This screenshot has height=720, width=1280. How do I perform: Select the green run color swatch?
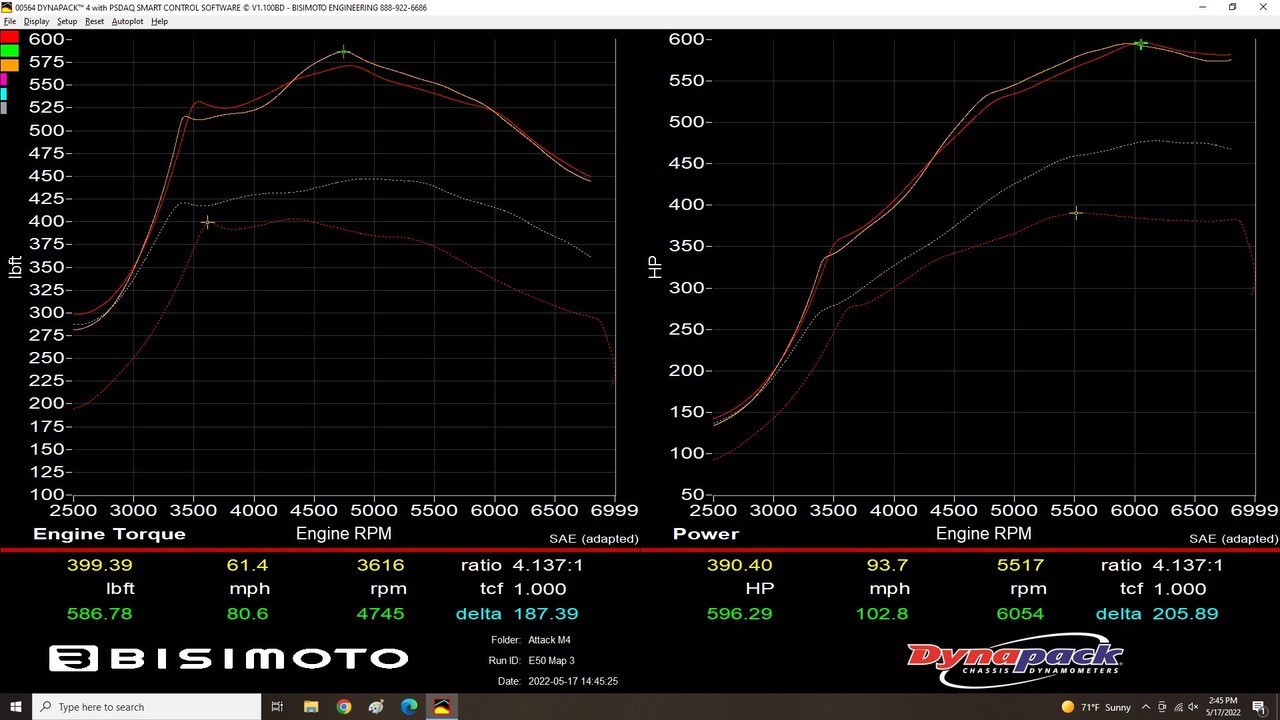(x=9, y=51)
